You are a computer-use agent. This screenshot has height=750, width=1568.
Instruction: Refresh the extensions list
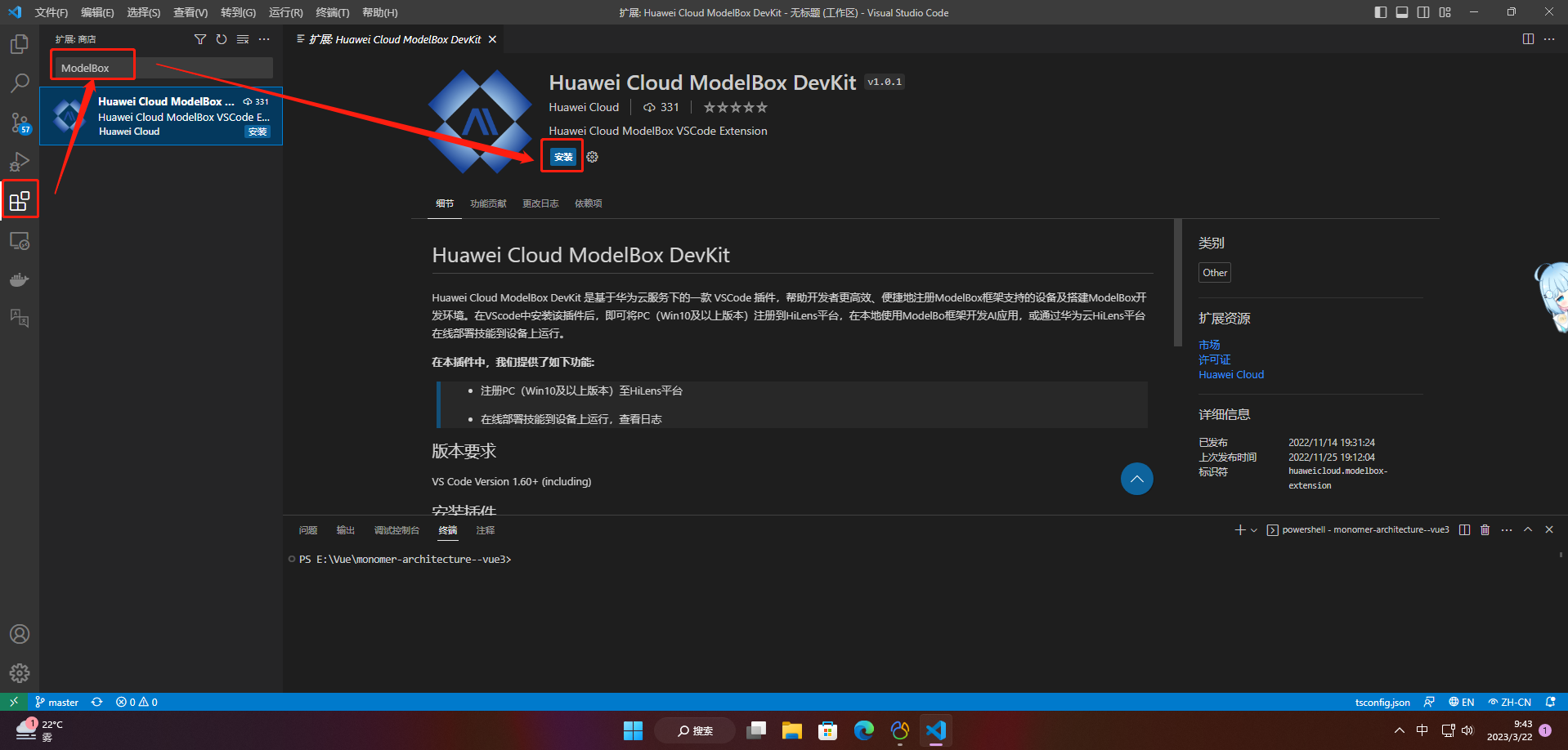(x=222, y=39)
